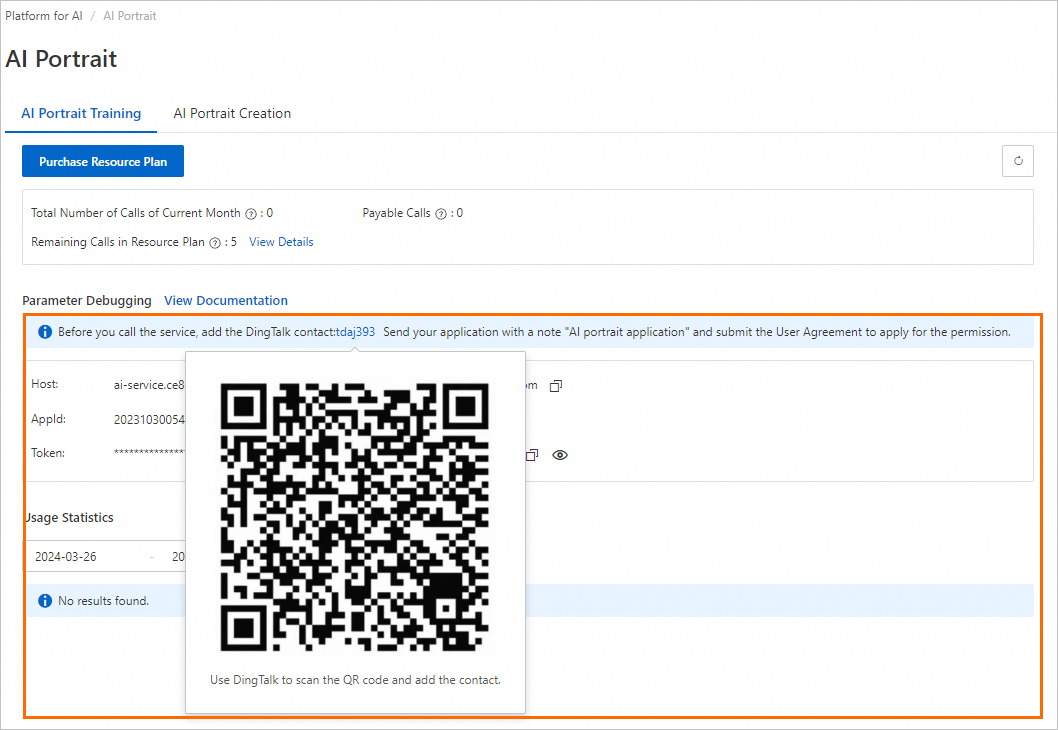Screen dimensions: 1058x730
Task: Click the masked Token value
Action: point(148,453)
